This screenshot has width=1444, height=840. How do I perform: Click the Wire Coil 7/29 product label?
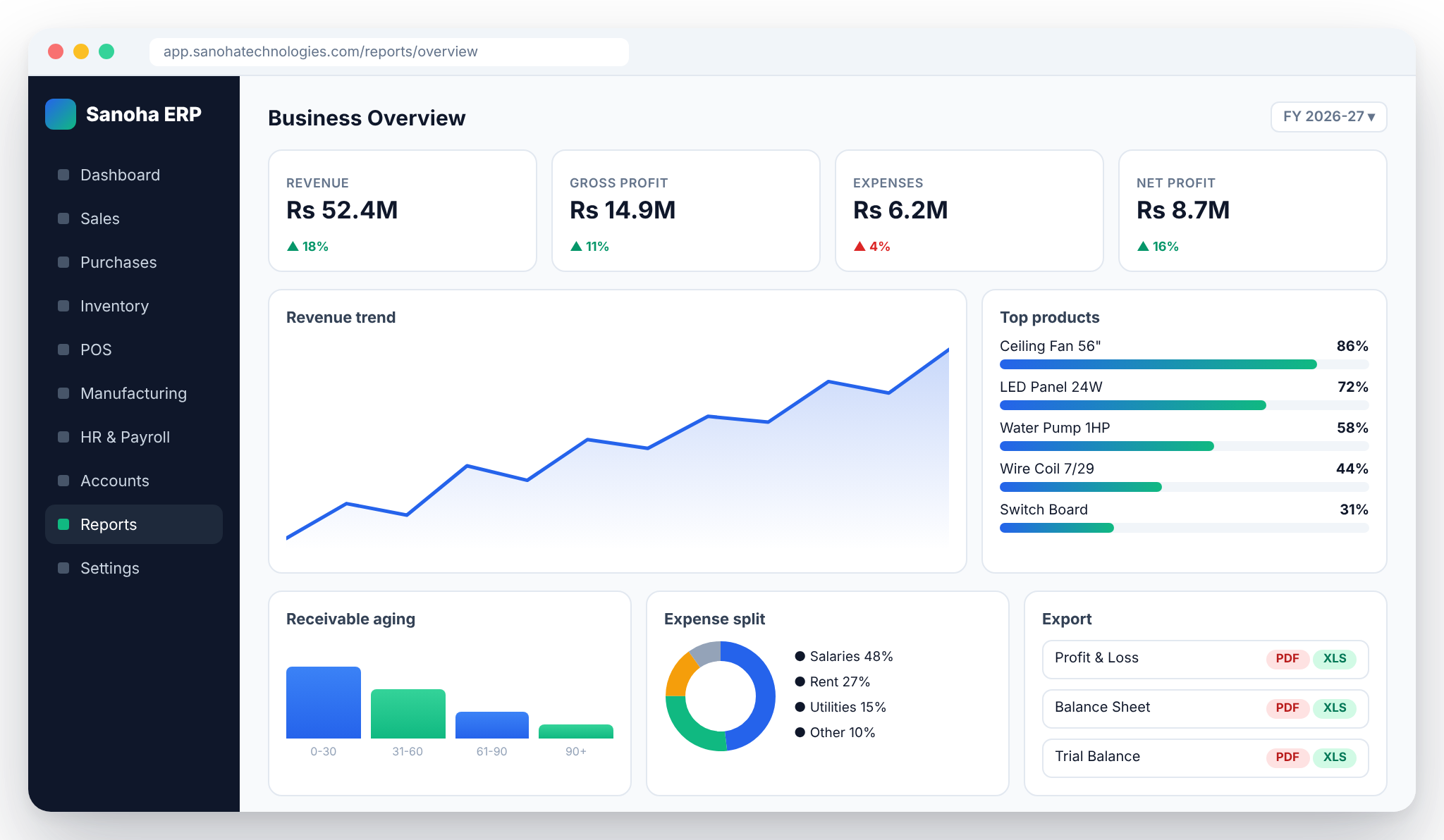click(x=1047, y=469)
